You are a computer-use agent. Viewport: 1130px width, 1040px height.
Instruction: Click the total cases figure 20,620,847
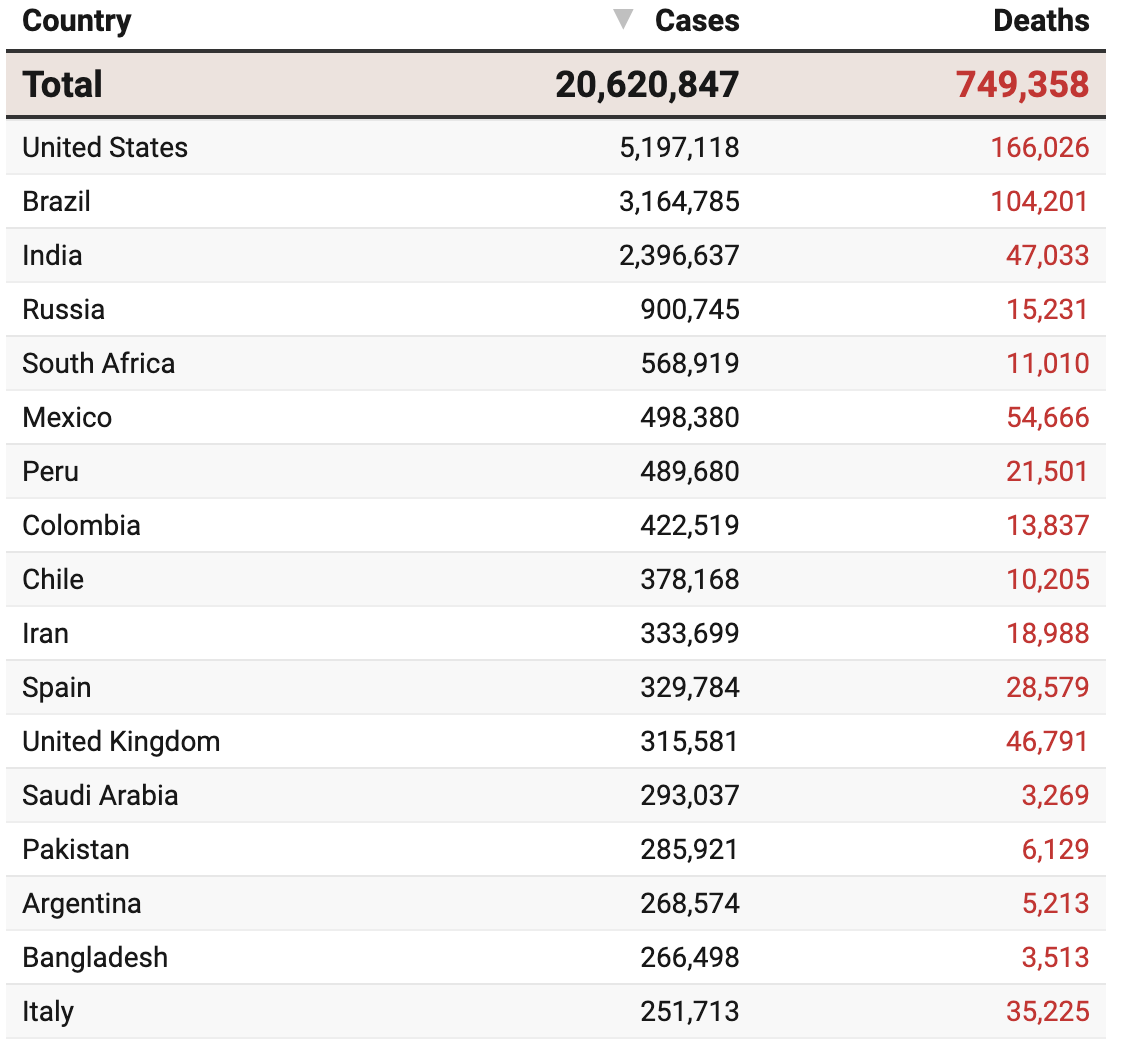[x=647, y=85]
